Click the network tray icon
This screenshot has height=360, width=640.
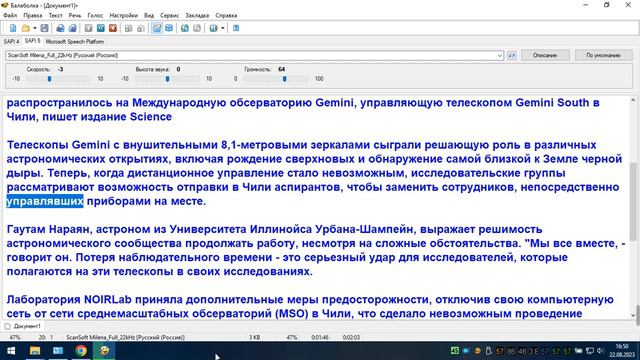pos(590,351)
